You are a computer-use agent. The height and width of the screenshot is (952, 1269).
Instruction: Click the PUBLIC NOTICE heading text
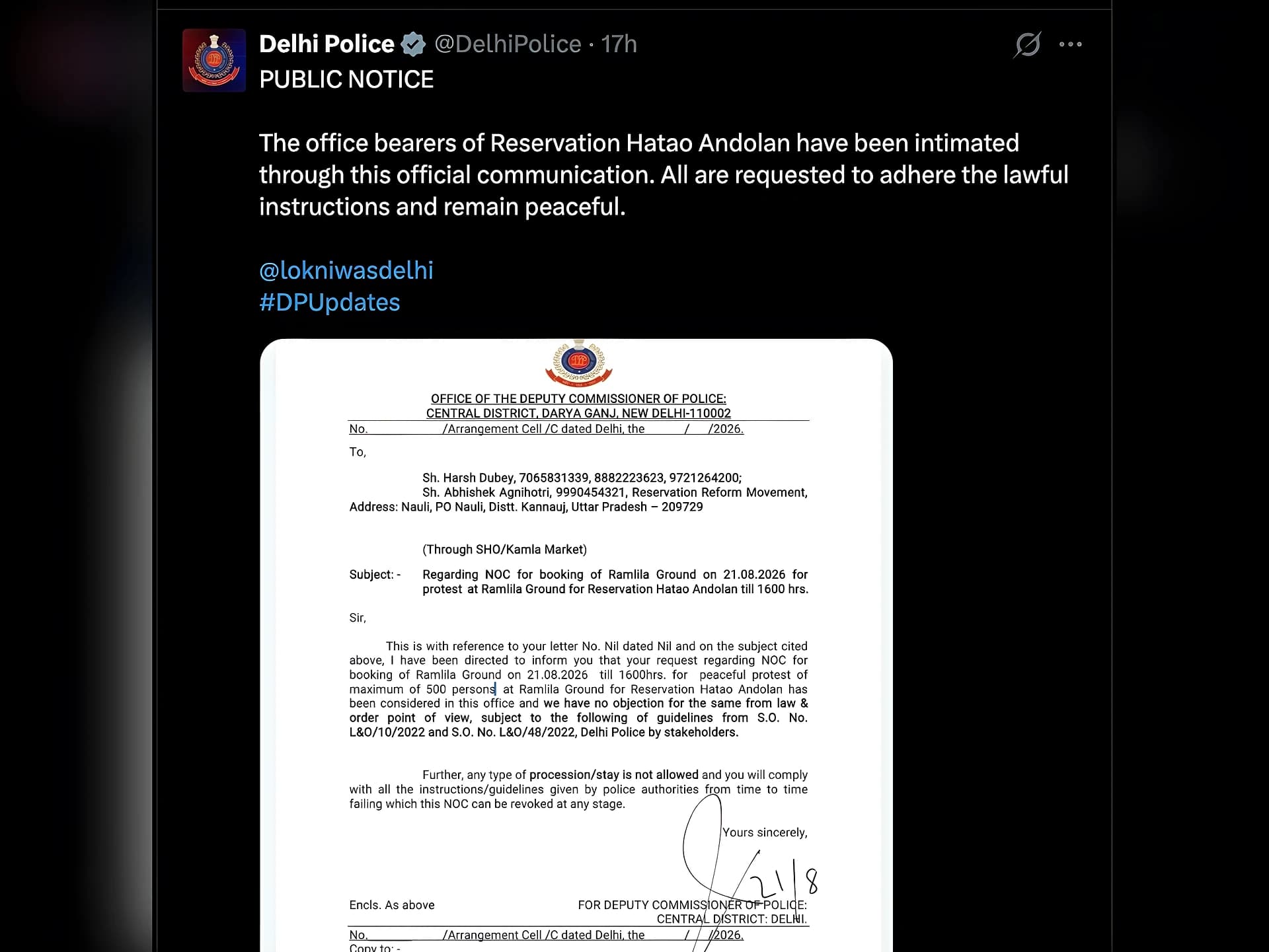(x=346, y=79)
